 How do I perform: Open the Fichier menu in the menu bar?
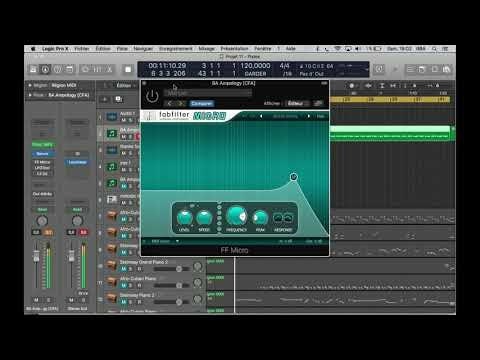click(x=82, y=49)
